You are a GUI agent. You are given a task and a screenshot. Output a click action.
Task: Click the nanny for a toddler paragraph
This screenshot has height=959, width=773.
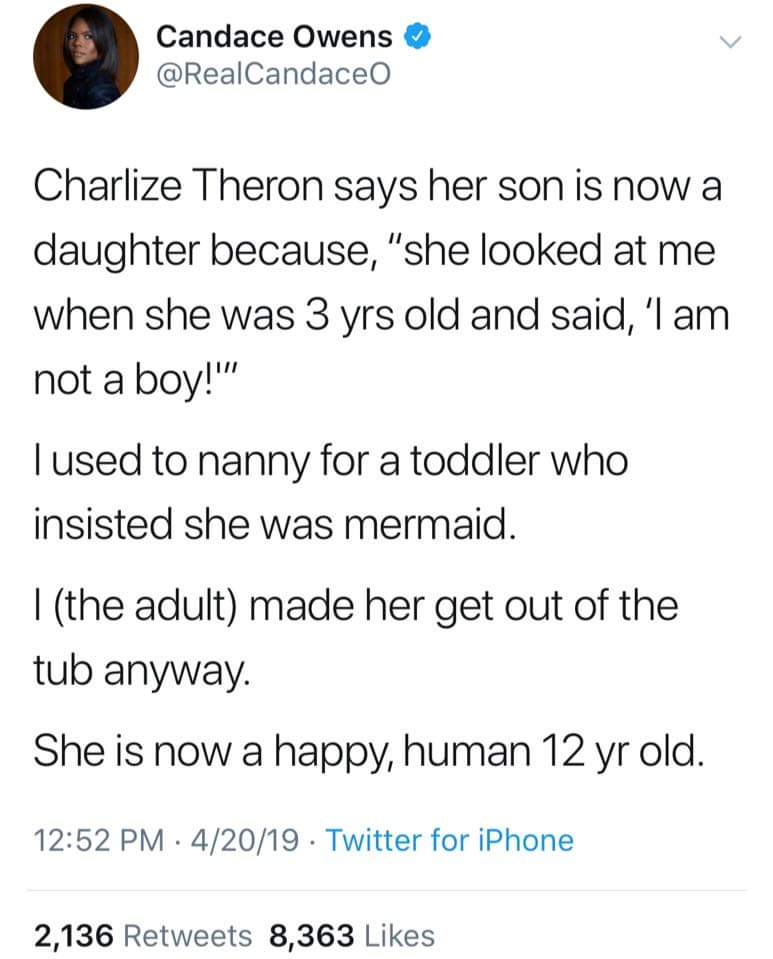point(331,492)
